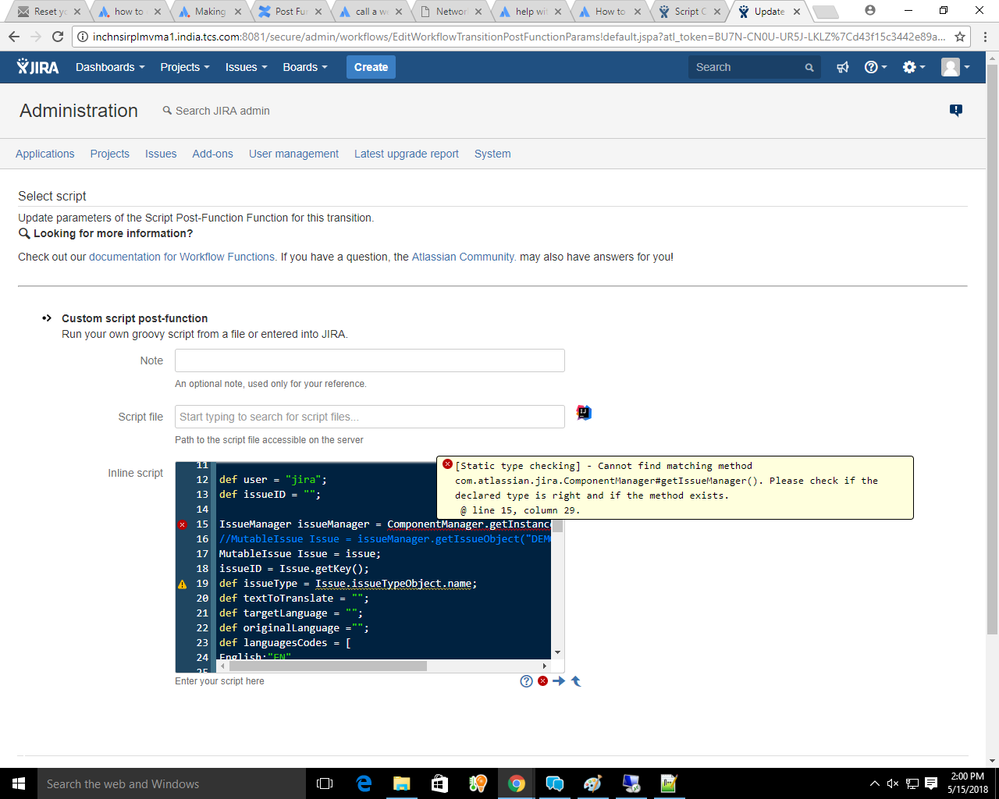Click the JIRA logo in header
This screenshot has width=999, height=799.
38,67
